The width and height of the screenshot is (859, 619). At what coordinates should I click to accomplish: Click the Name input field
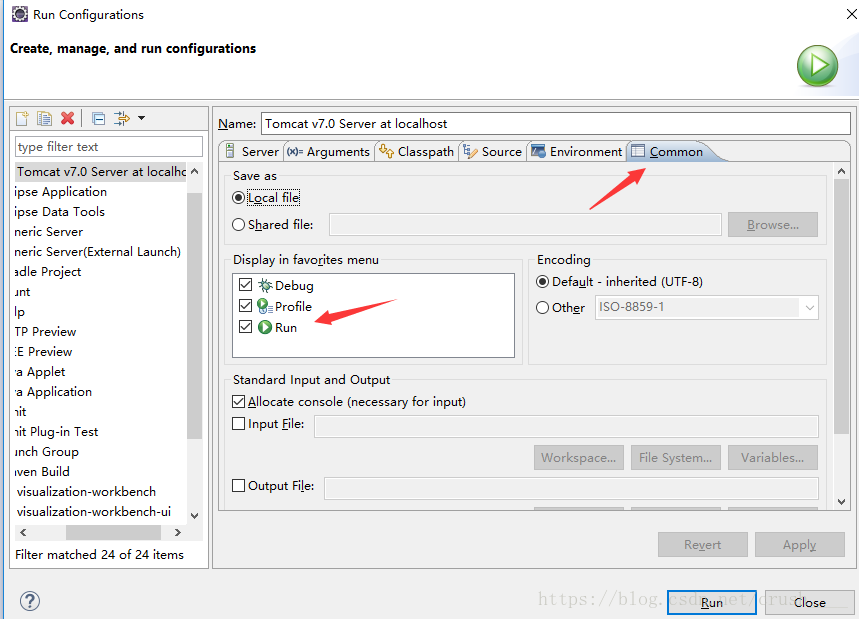click(556, 124)
